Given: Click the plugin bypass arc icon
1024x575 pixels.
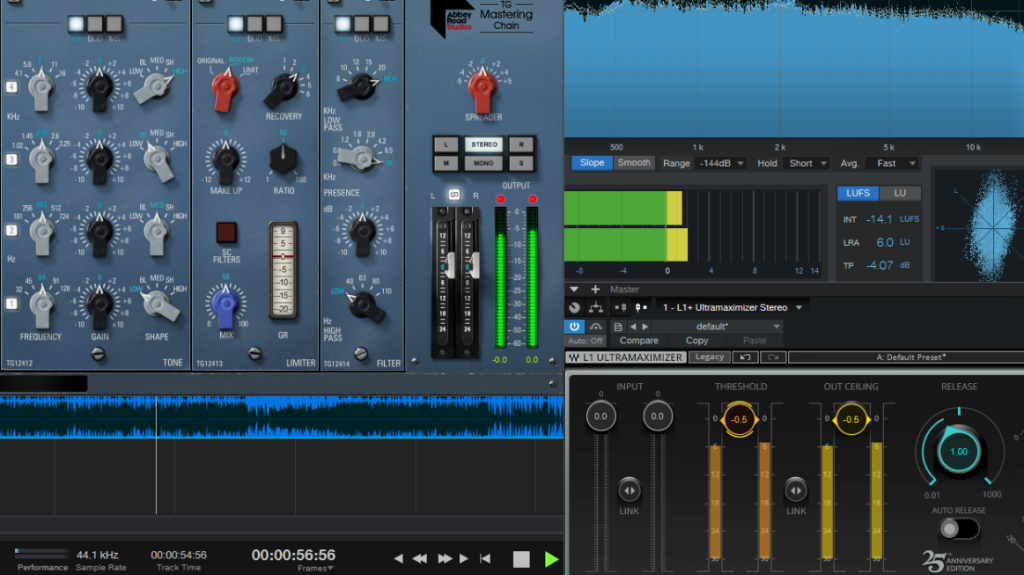Looking at the screenshot, I should click(x=596, y=326).
